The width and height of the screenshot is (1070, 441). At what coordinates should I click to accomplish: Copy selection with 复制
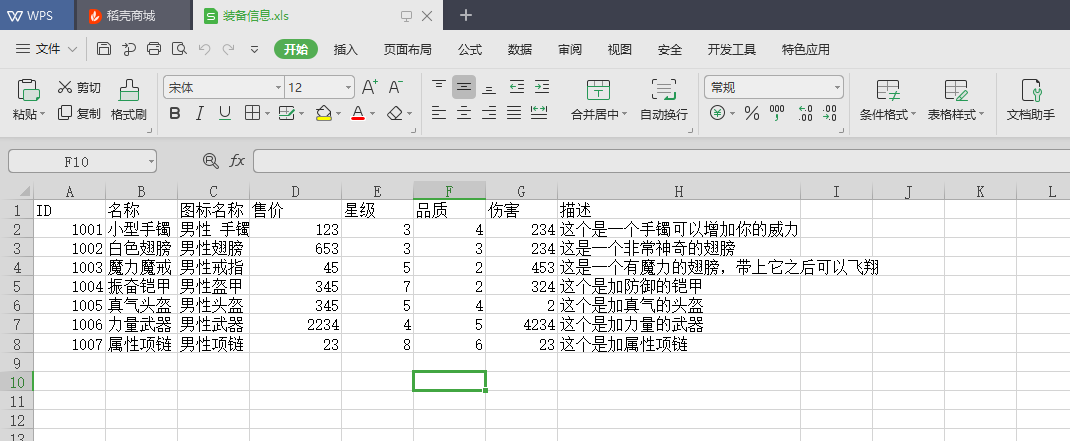79,113
